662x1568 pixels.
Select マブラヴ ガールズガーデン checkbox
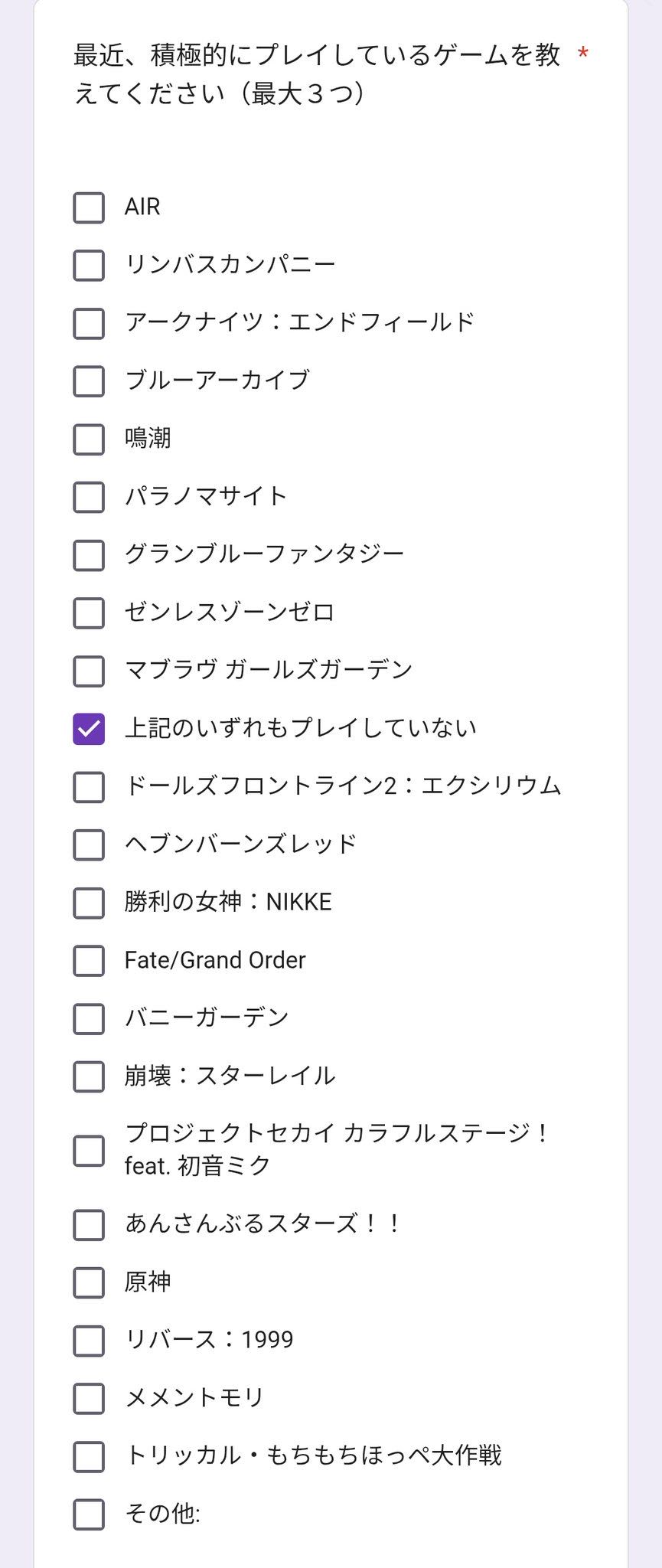coord(89,671)
